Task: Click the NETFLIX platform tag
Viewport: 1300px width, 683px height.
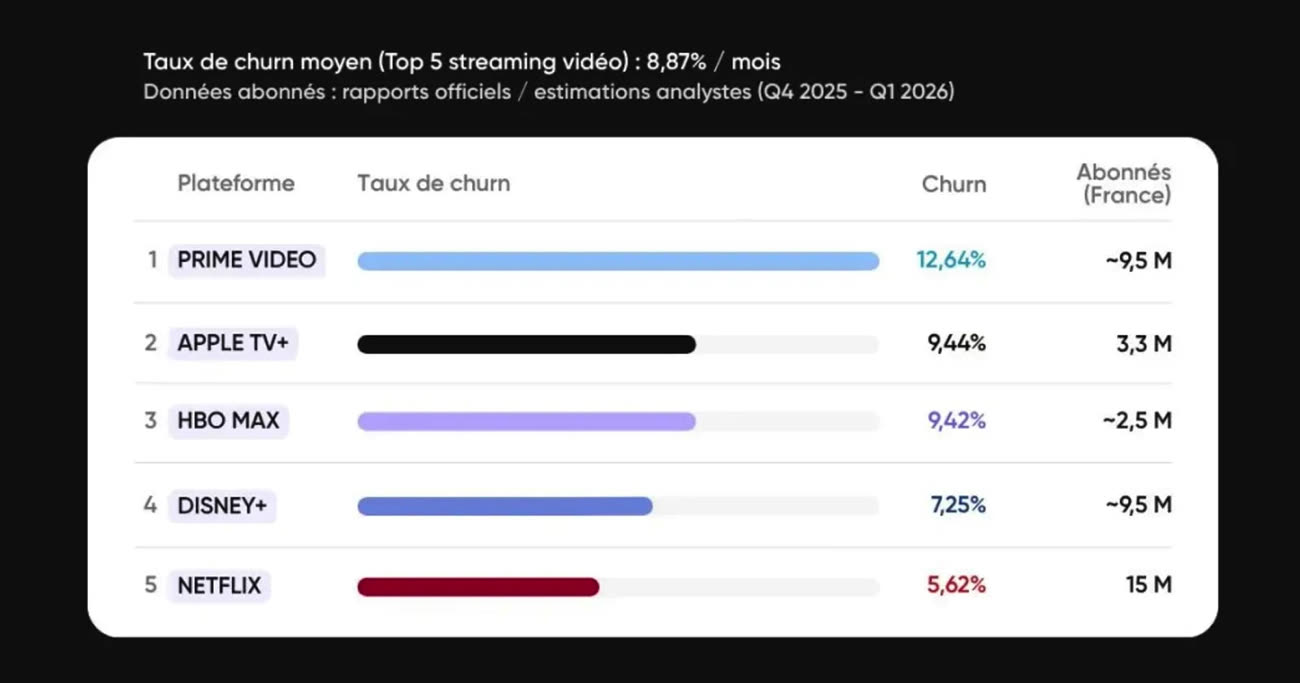Action: 219,585
